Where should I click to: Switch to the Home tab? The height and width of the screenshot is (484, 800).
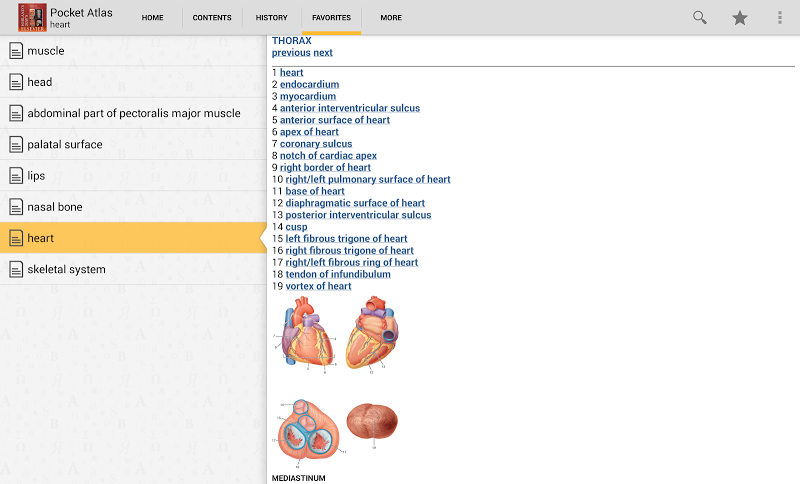click(x=153, y=18)
